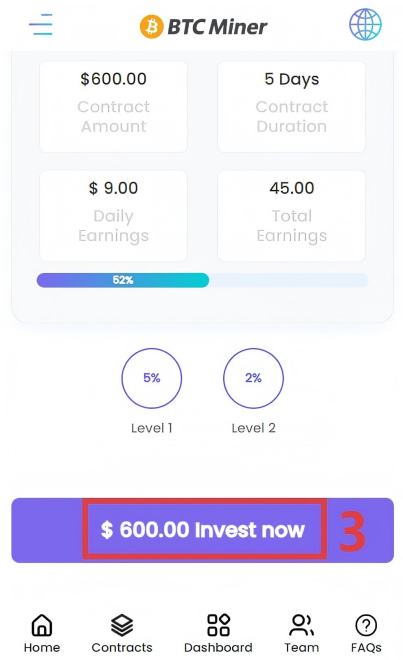Tap the $600.00 Contract Amount card
The height and width of the screenshot is (660, 403).
[x=113, y=106]
